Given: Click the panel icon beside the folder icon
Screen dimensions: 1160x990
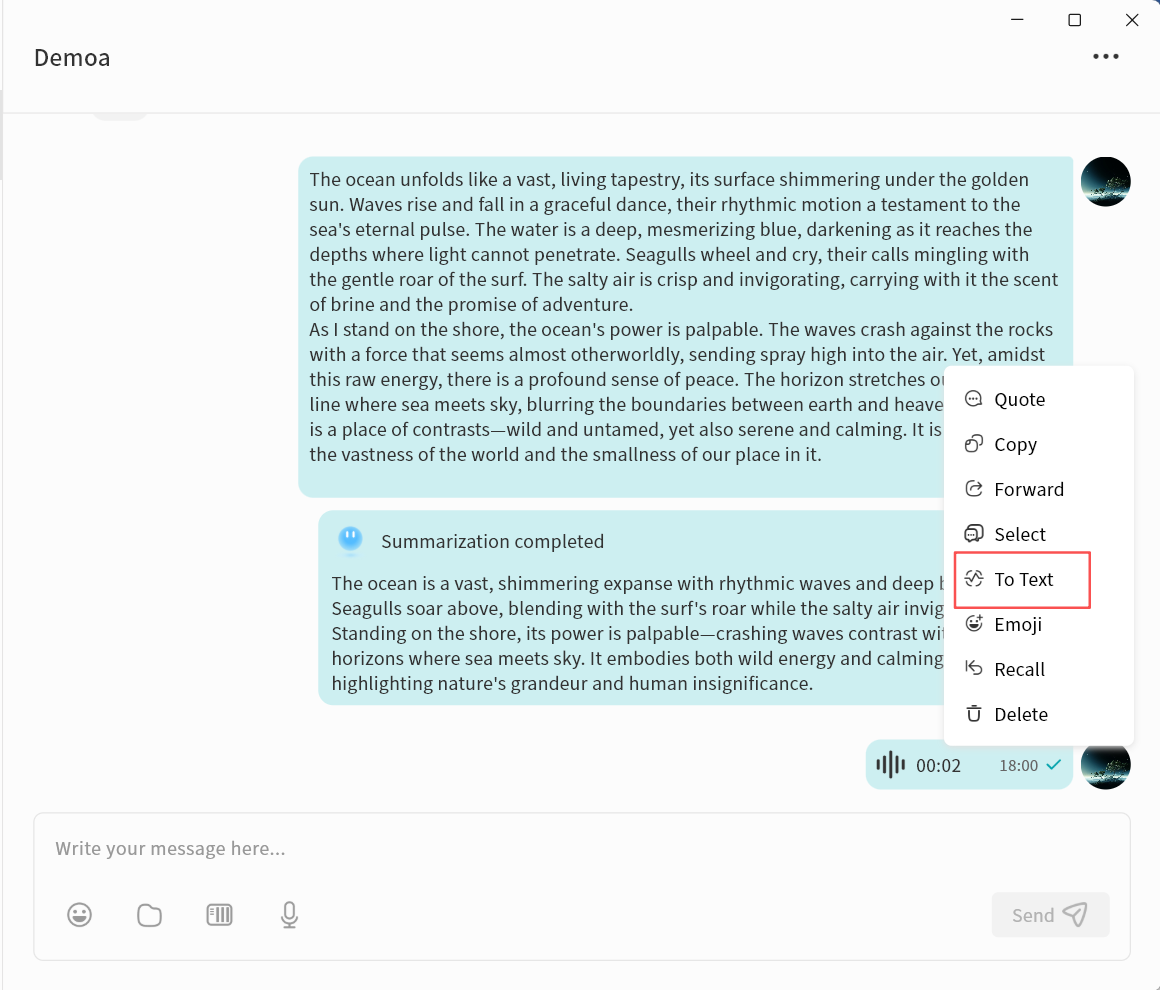Looking at the screenshot, I should [219, 914].
